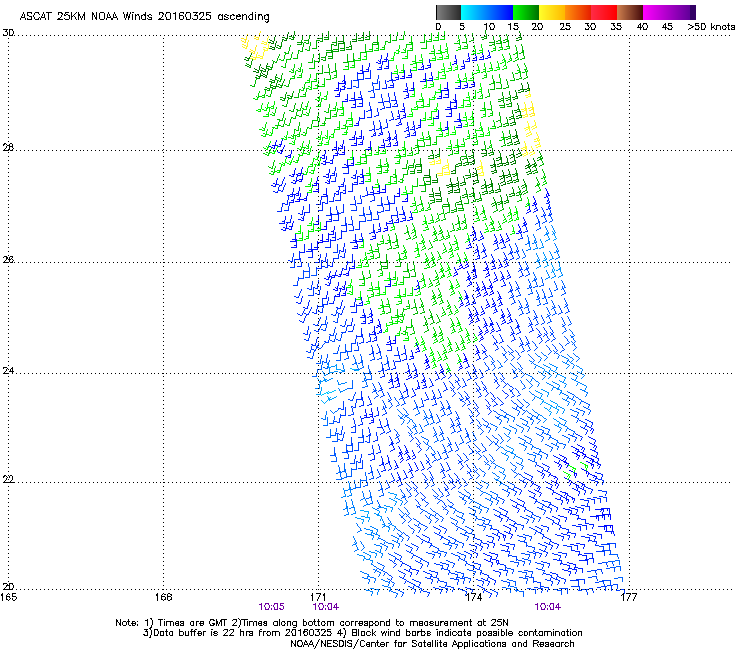Click the '25' legend scale label
The width and height of the screenshot is (740, 650).
pos(565,26)
